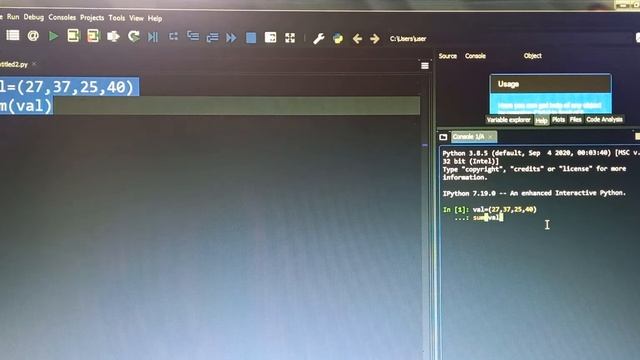Click the Usage heading in Help pane
The height and width of the screenshot is (360, 640).
pyautogui.click(x=508, y=84)
